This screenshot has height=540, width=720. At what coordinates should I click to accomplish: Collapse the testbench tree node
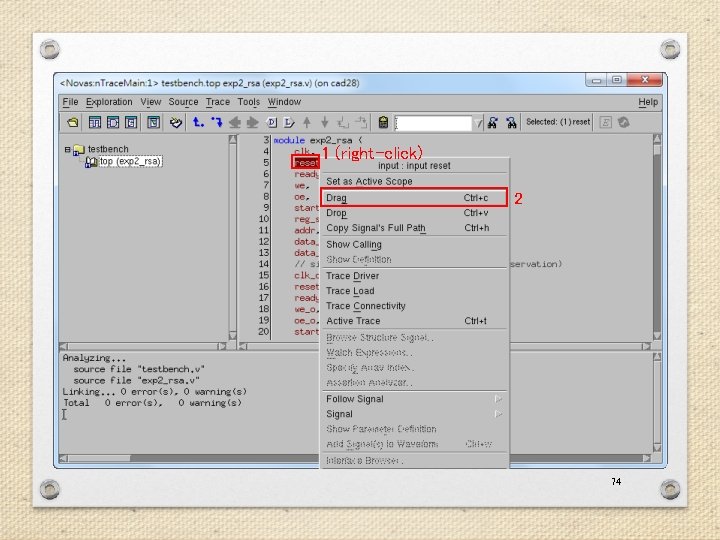coord(68,149)
